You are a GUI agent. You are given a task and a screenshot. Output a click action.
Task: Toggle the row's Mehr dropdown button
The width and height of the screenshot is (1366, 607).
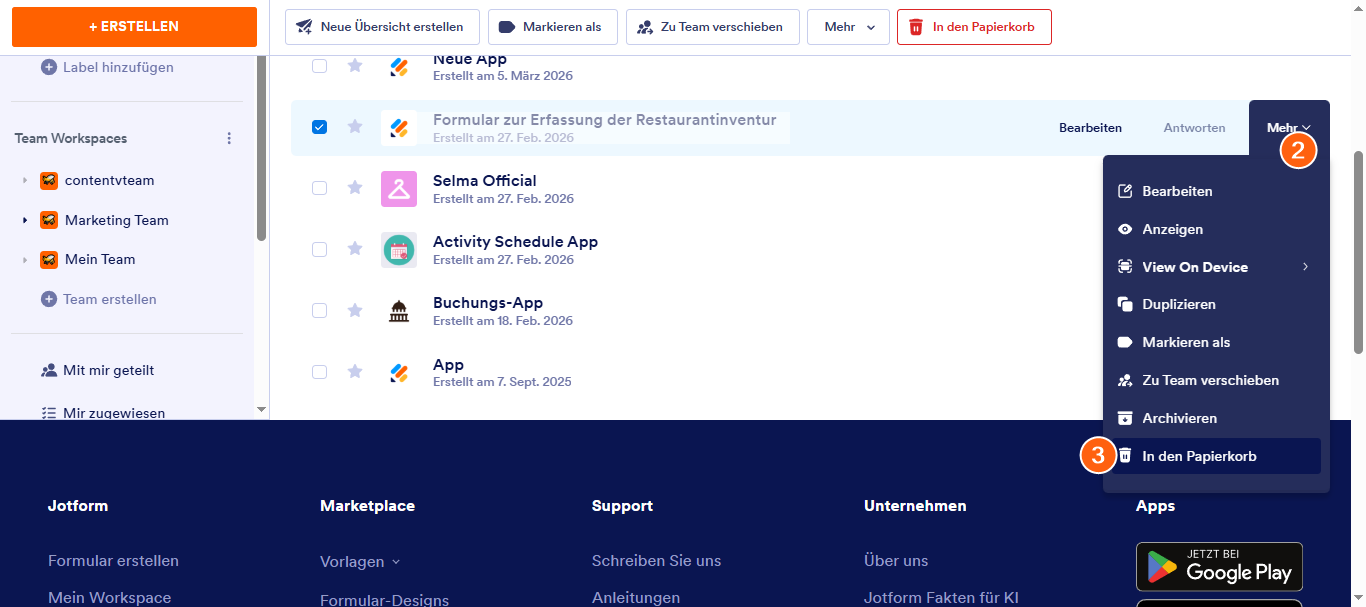coord(1289,128)
